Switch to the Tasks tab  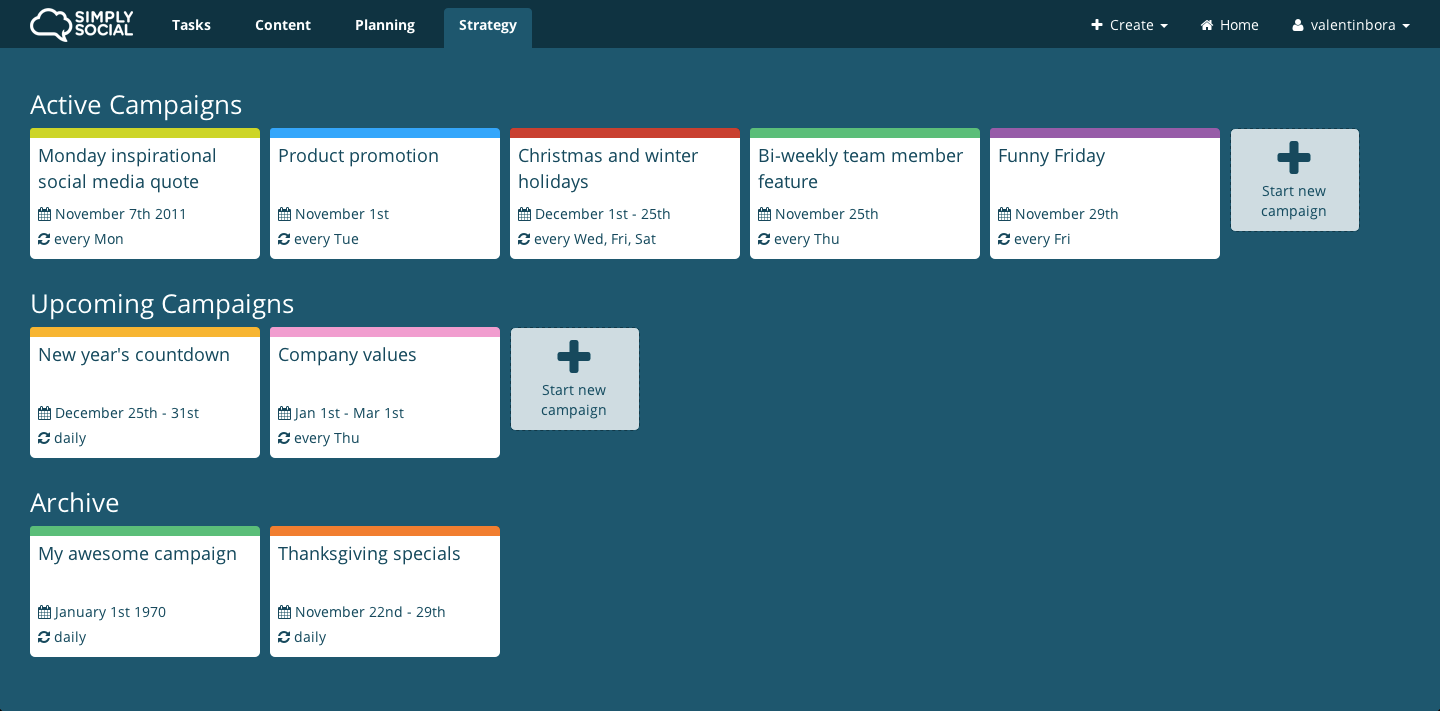pos(191,25)
